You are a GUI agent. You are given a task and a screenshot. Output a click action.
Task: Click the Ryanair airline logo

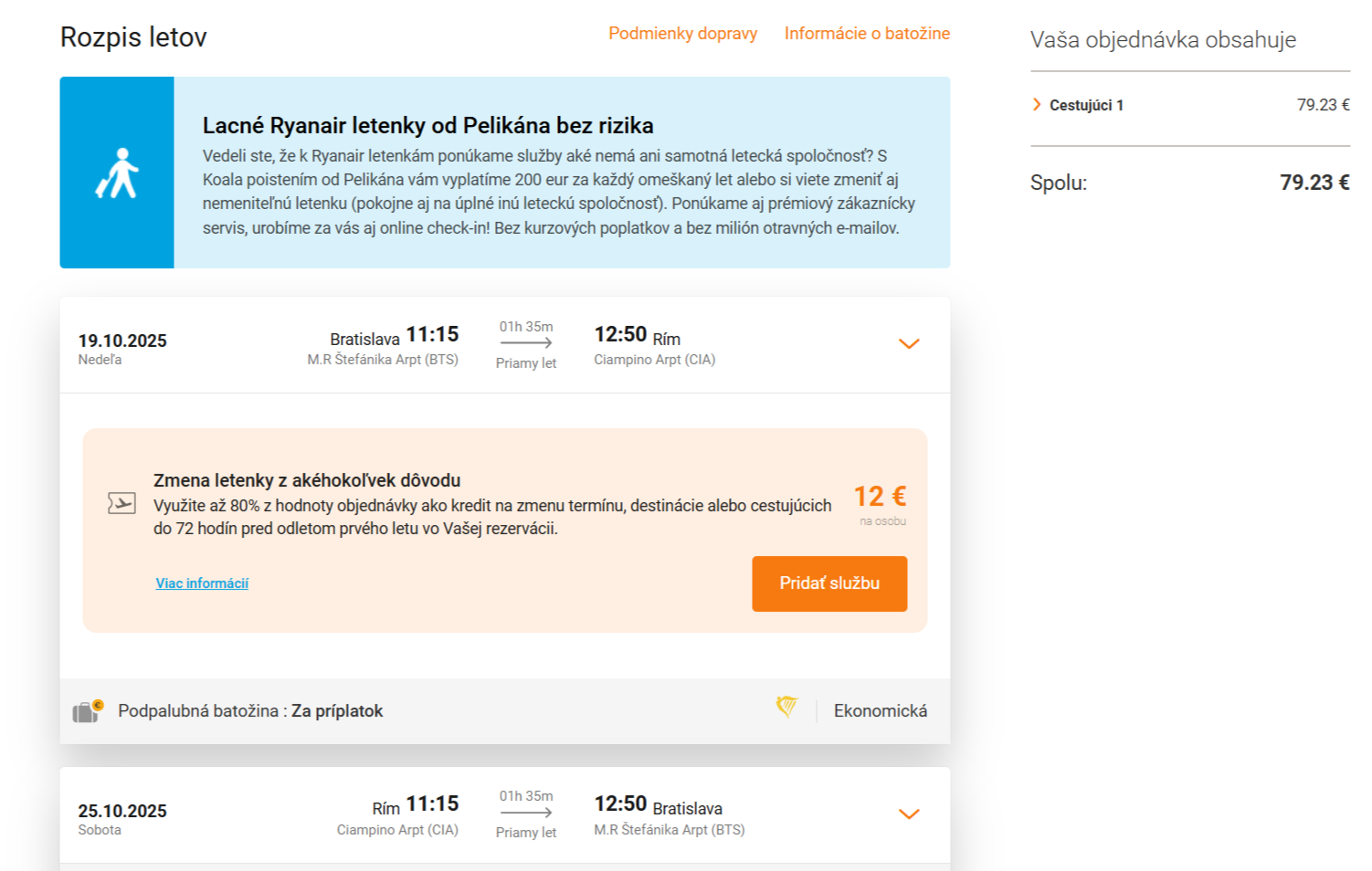pos(786,707)
